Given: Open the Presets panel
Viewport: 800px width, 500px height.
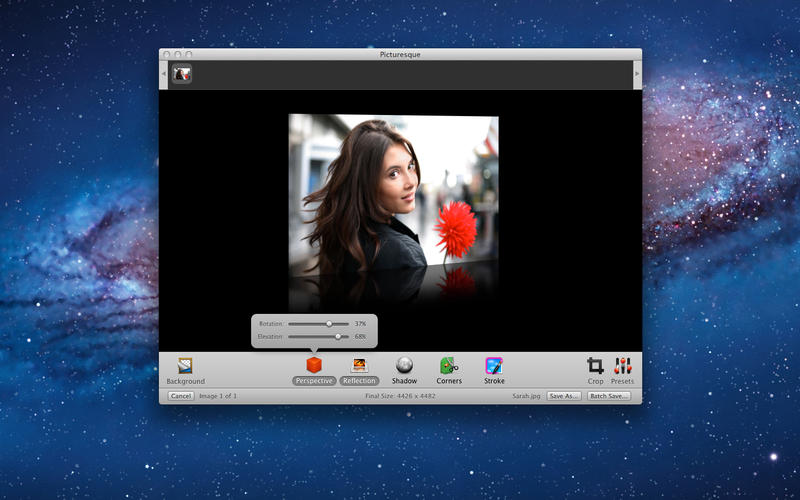Looking at the screenshot, I should click(623, 365).
